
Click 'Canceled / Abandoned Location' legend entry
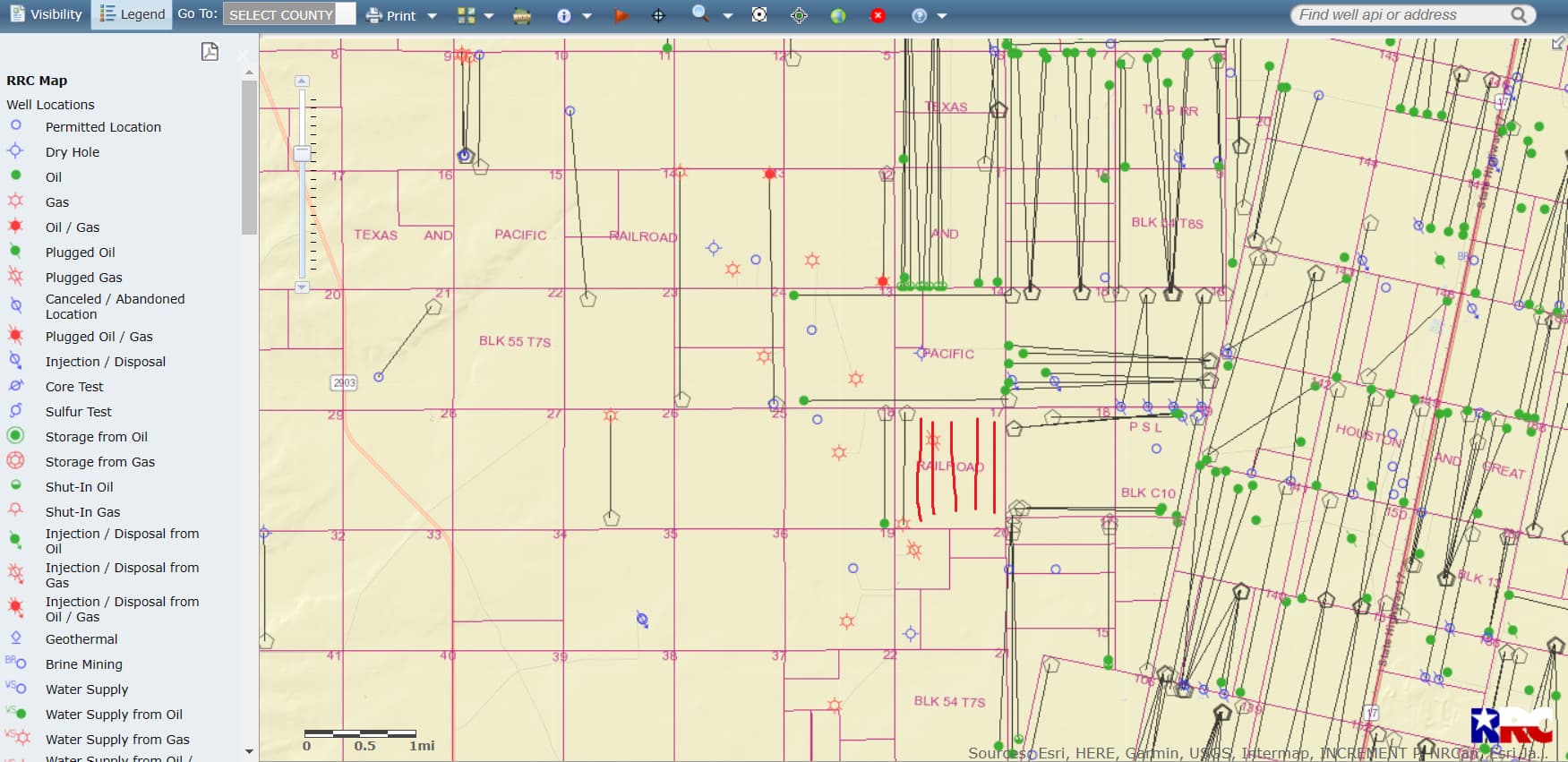click(115, 306)
